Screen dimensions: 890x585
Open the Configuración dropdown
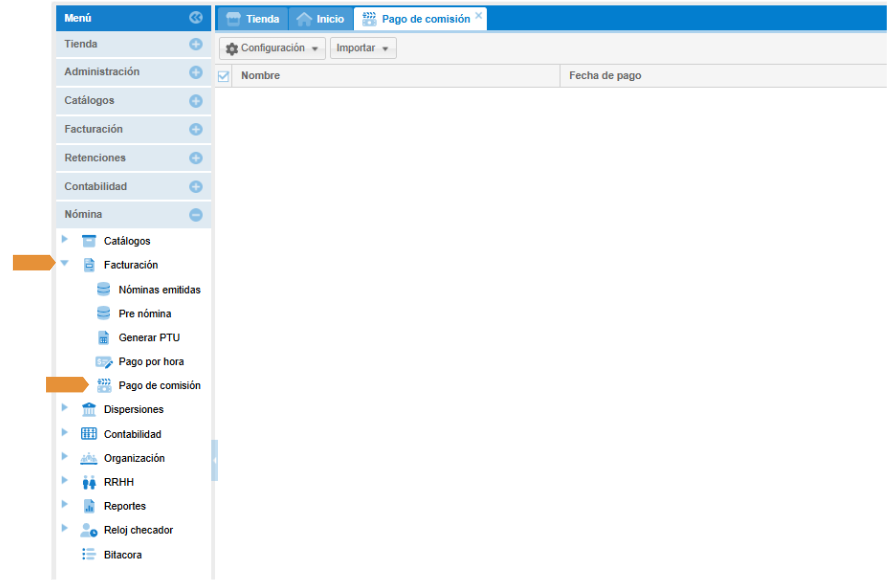273,48
